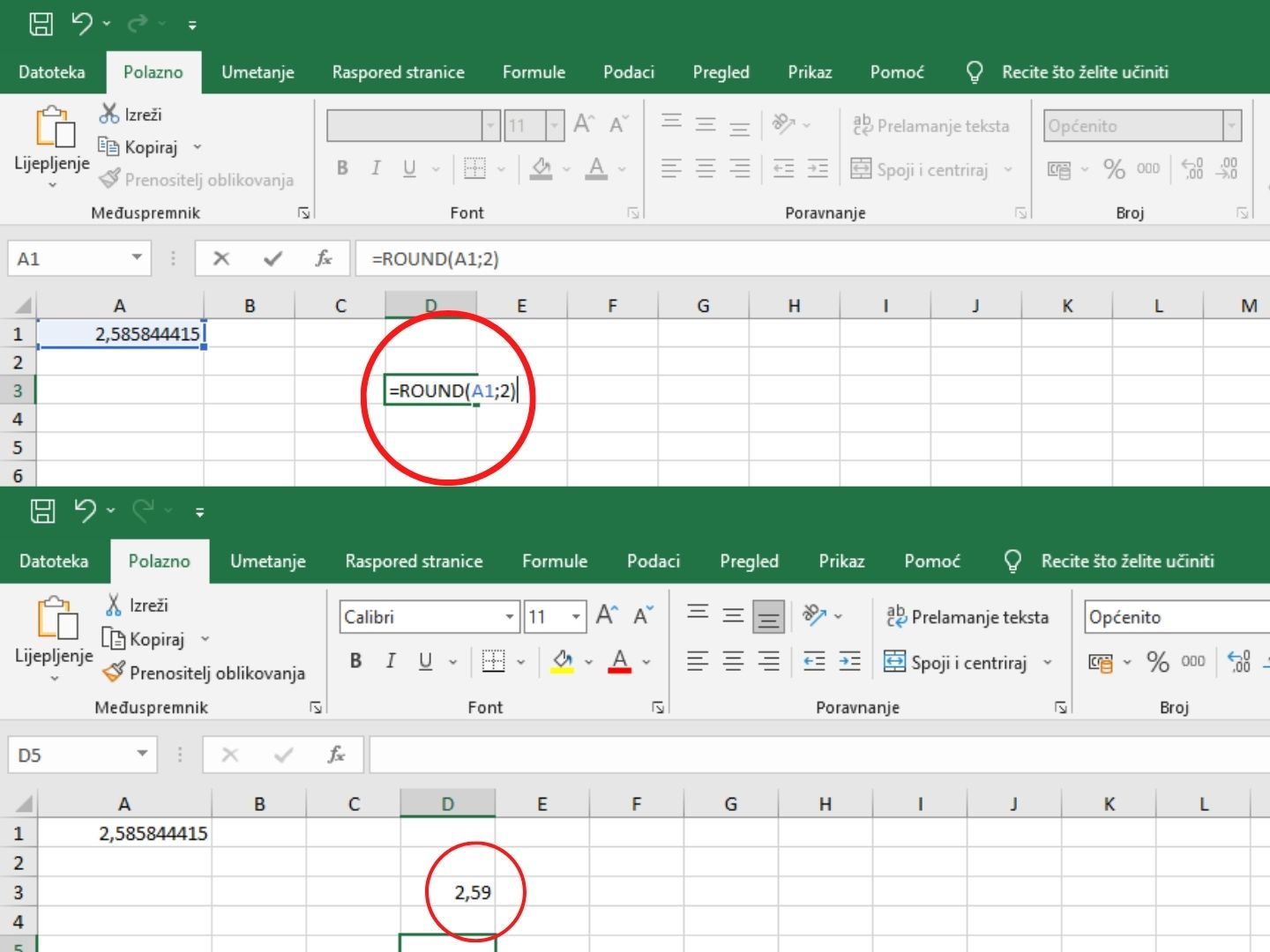Click insert function fx in upper window
Image resolution: width=1270 pixels, height=952 pixels.
click(324, 258)
